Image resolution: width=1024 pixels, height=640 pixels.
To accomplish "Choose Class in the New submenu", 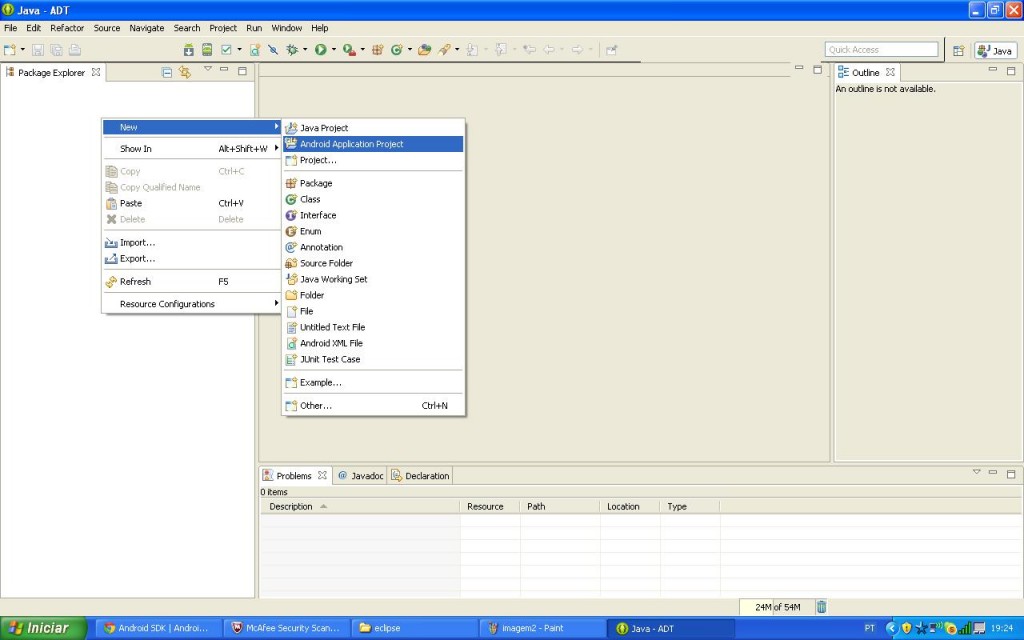I will (373, 199).
